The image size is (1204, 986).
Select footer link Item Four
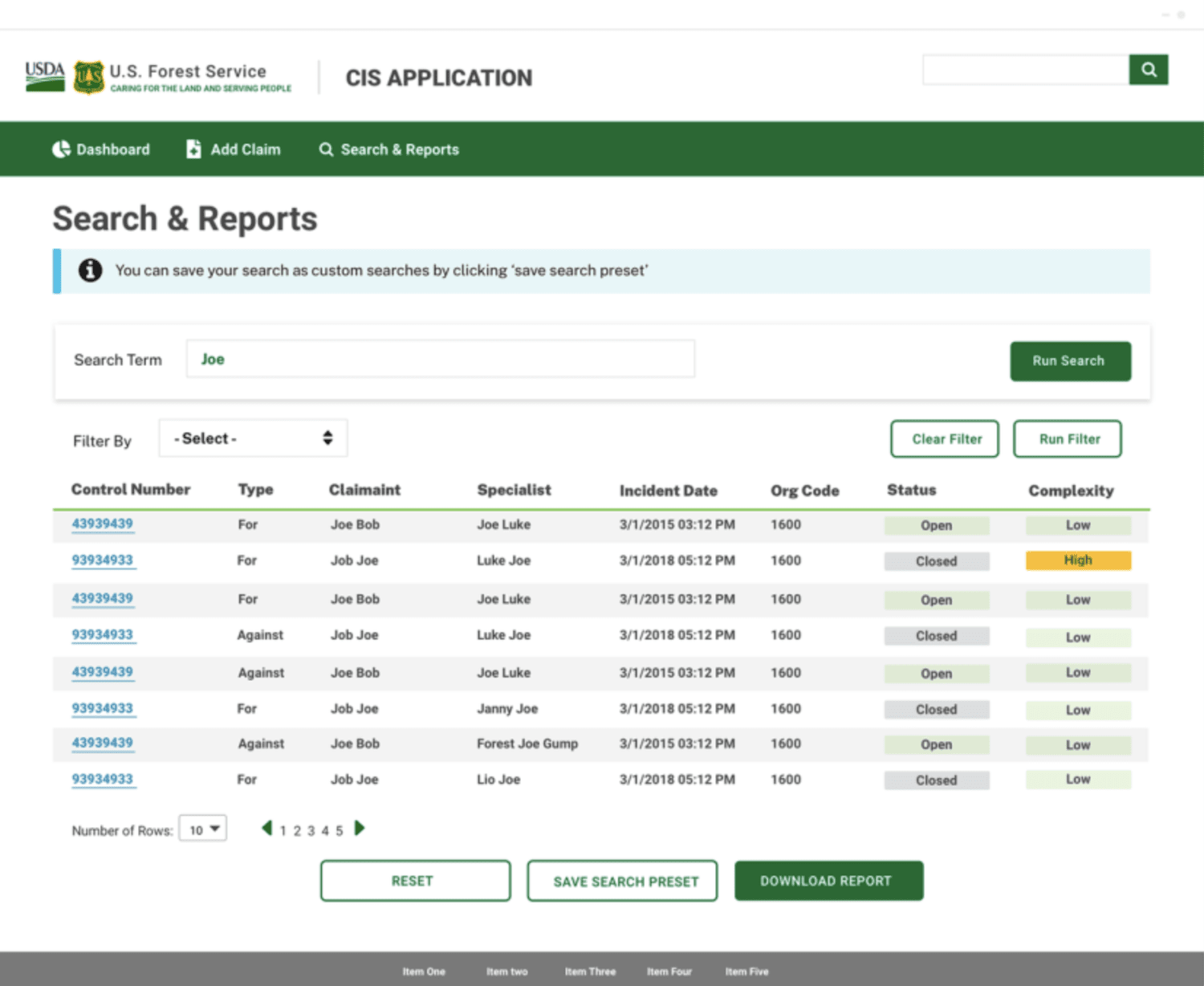pos(669,972)
